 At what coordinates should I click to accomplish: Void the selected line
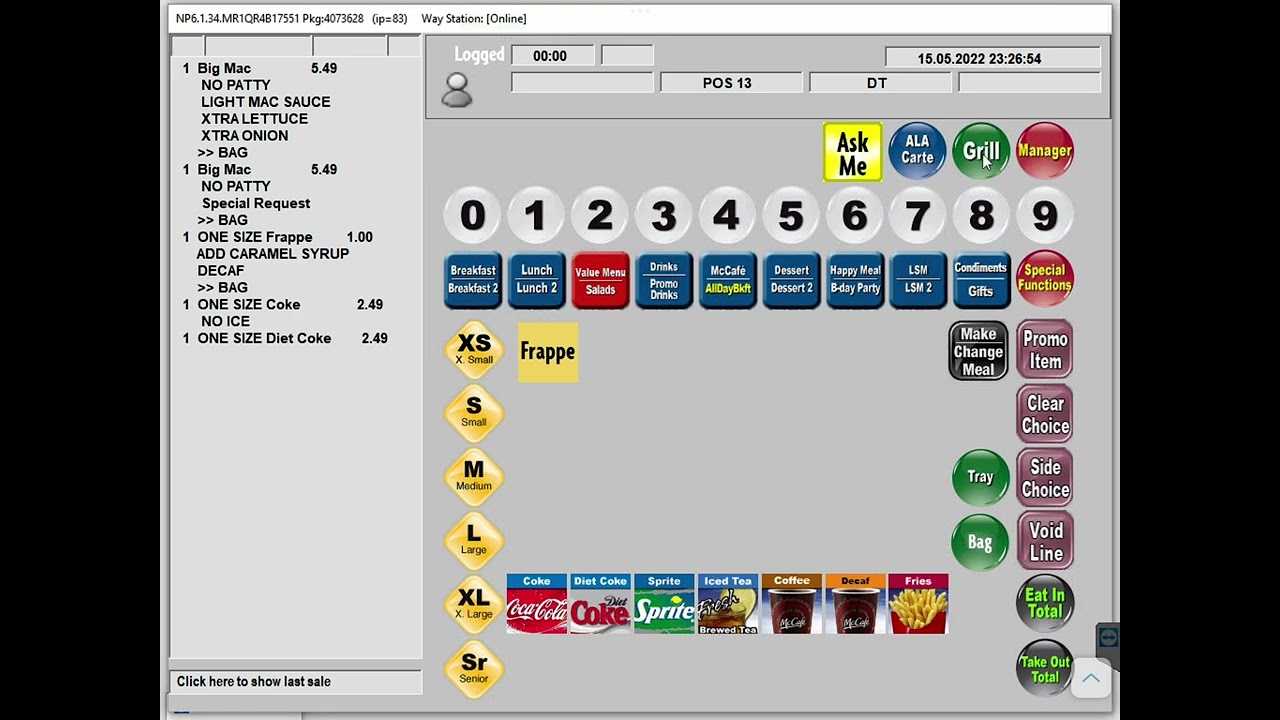1045,542
